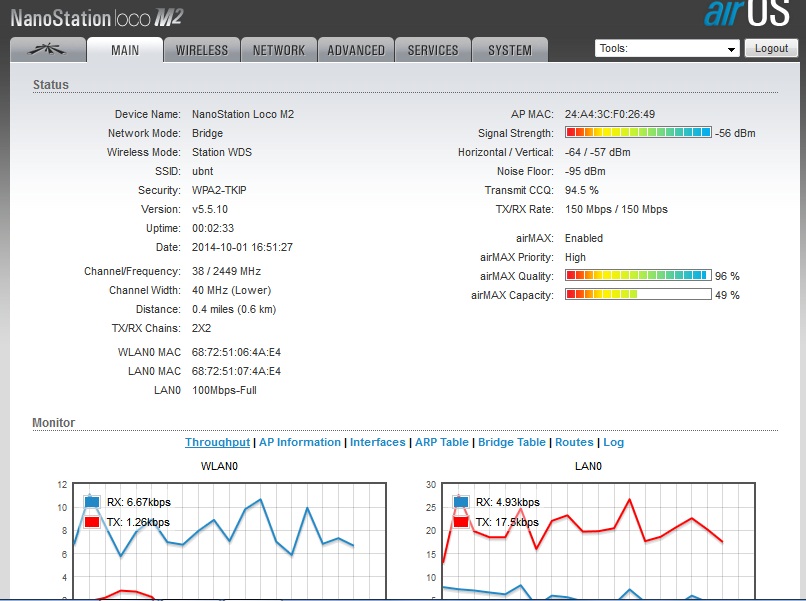
Task: Click the airMAX status Enabled
Action: click(x=584, y=238)
